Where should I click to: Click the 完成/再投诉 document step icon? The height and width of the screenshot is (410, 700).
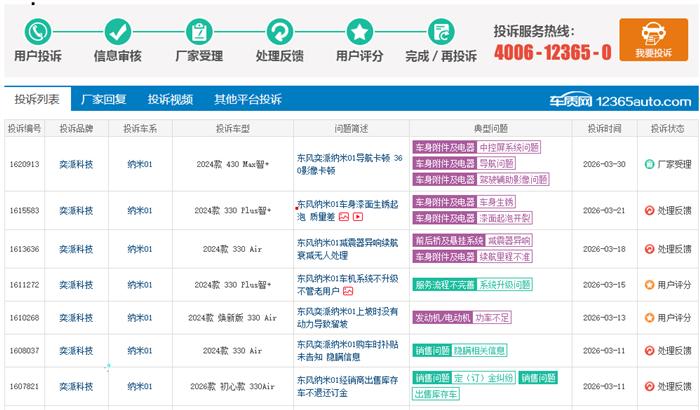[440, 31]
